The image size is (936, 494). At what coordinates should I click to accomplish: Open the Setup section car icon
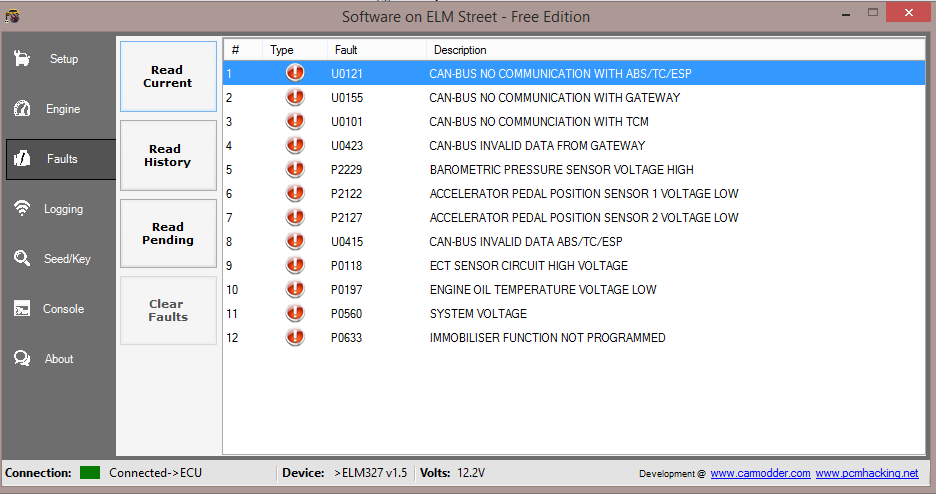22,58
